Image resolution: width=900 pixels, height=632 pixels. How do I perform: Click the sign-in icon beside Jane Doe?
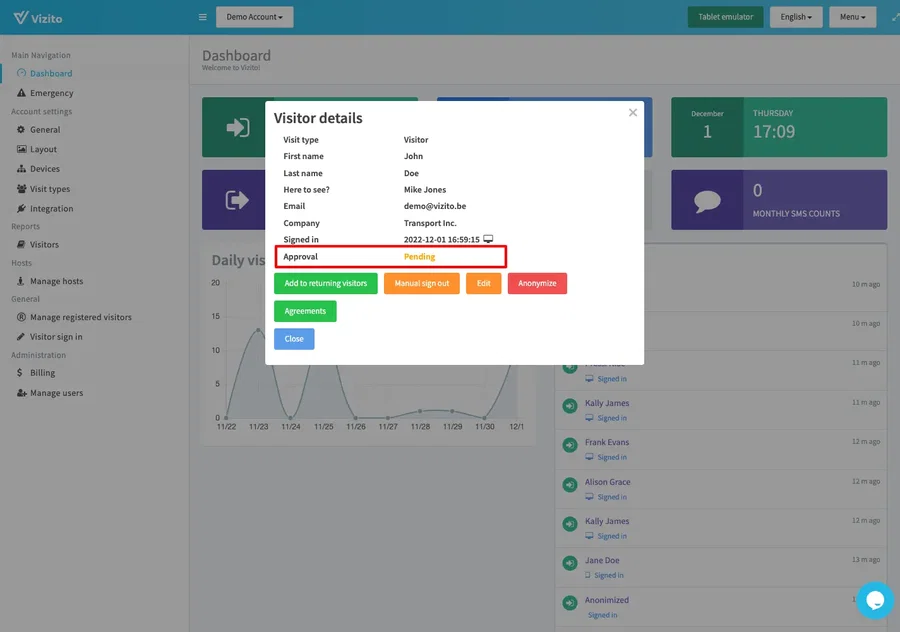click(570, 563)
